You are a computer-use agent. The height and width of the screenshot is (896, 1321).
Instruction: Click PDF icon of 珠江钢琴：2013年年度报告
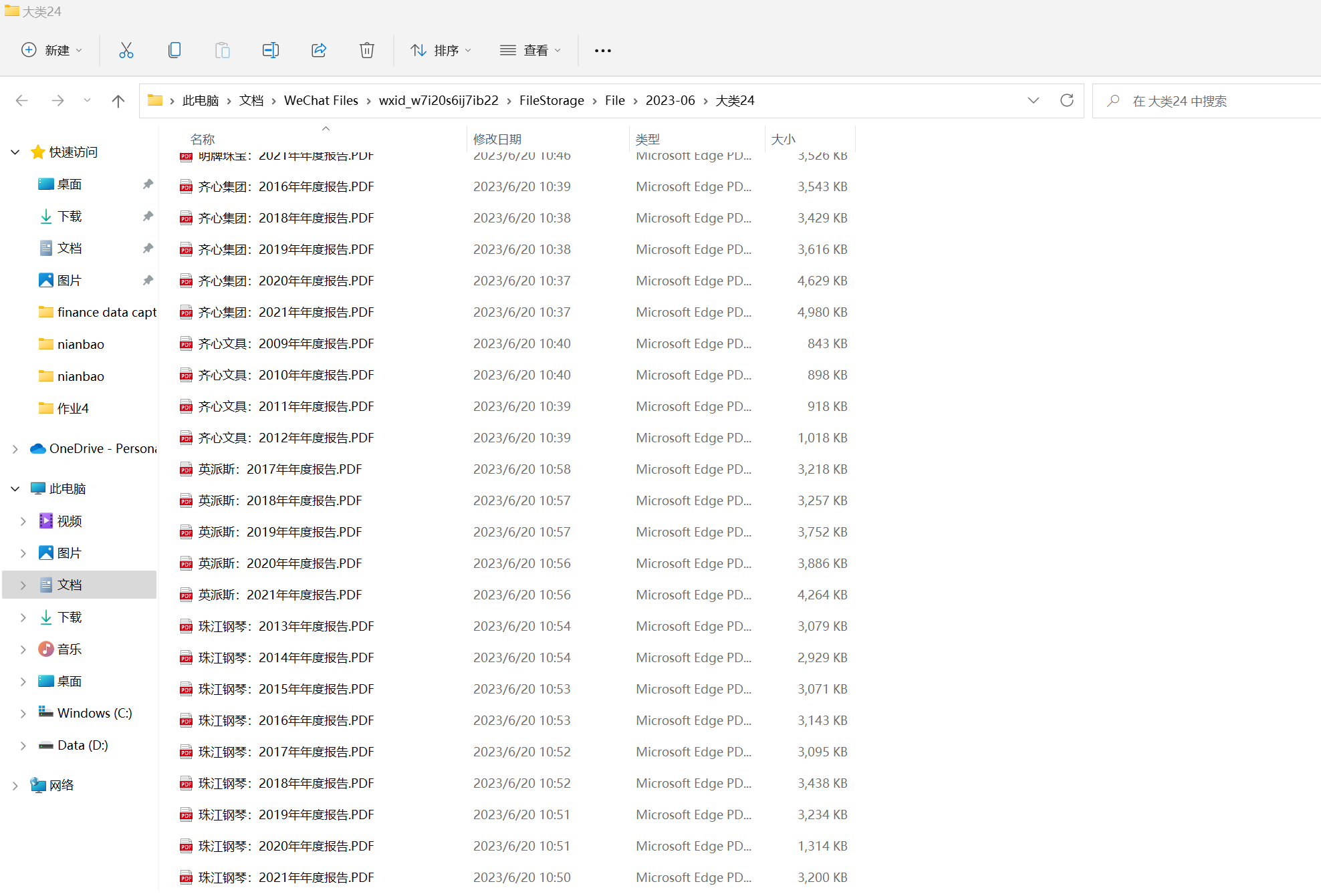[187, 627]
